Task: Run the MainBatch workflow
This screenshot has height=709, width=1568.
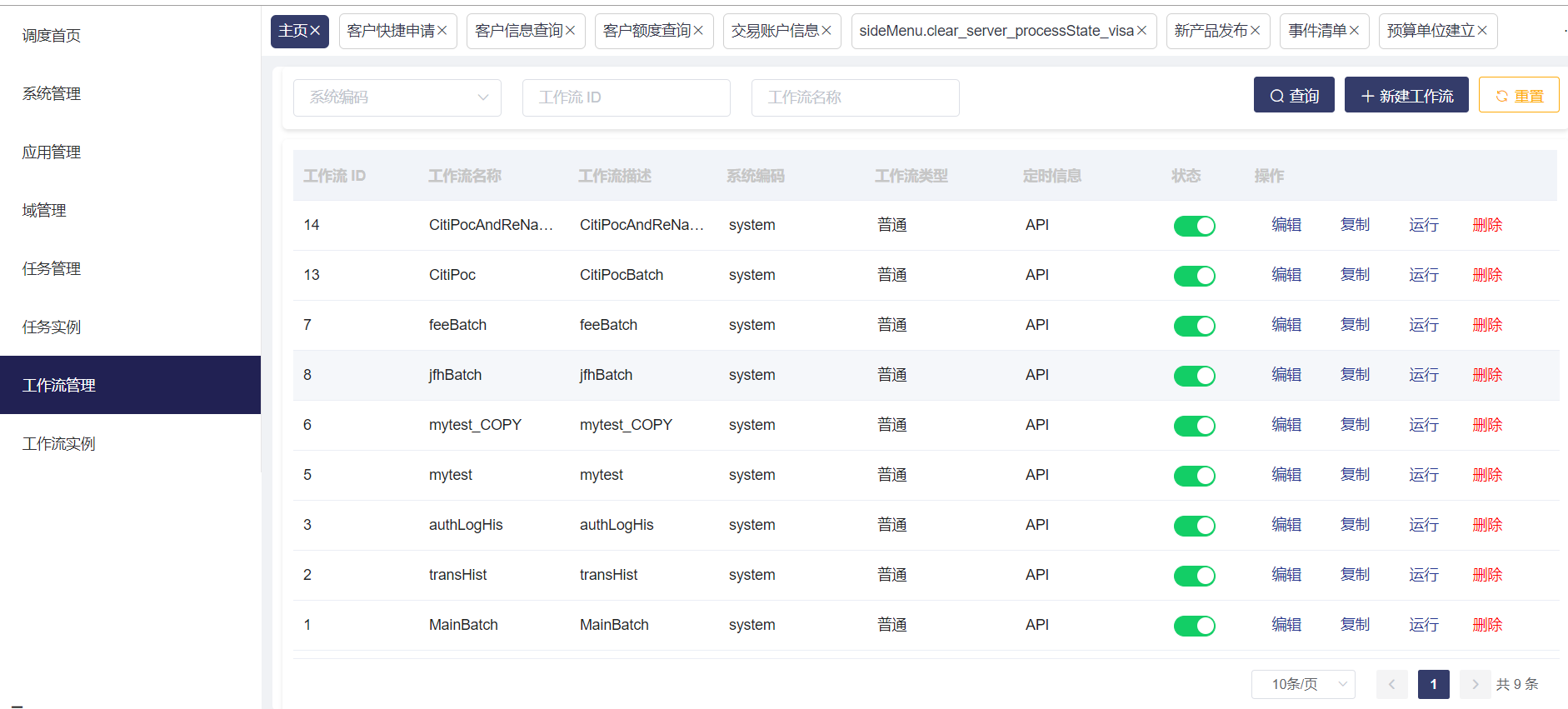Action: (1424, 625)
